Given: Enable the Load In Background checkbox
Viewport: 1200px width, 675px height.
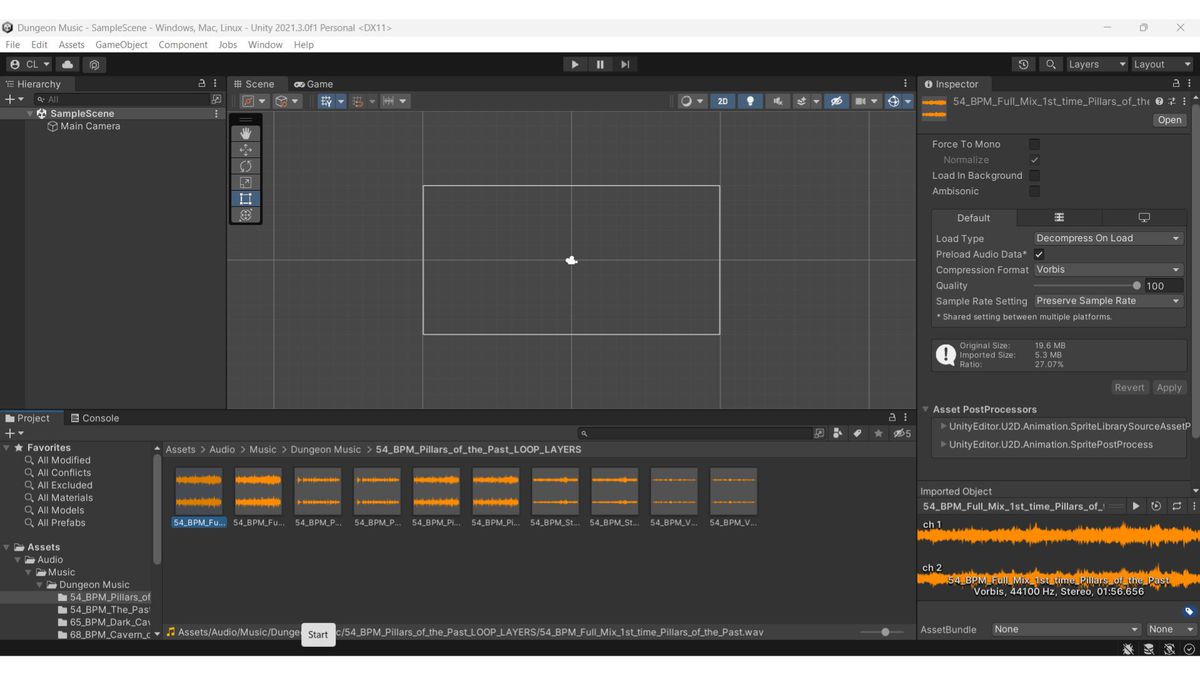Looking at the screenshot, I should click(1034, 175).
